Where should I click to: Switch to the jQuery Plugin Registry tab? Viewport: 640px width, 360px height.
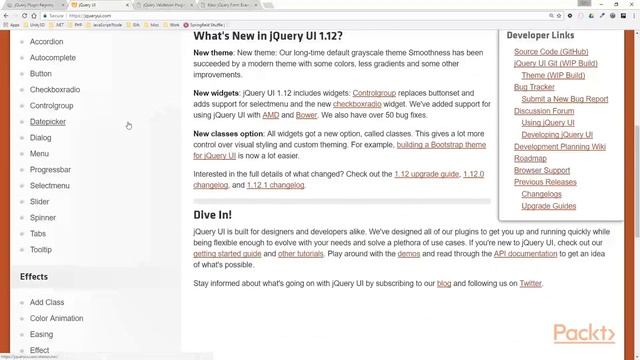click(x=35, y=5)
